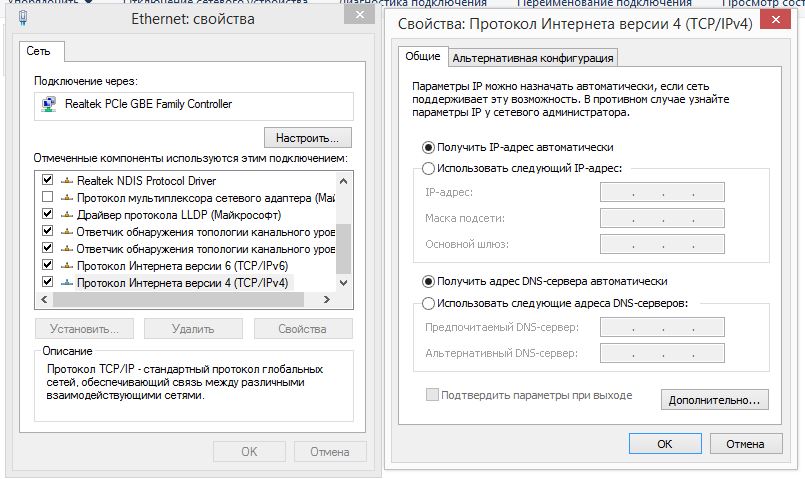
Task: Uncheck Протокол Интернета версии 6 (TCP/IPv6)
Action: coord(47,264)
